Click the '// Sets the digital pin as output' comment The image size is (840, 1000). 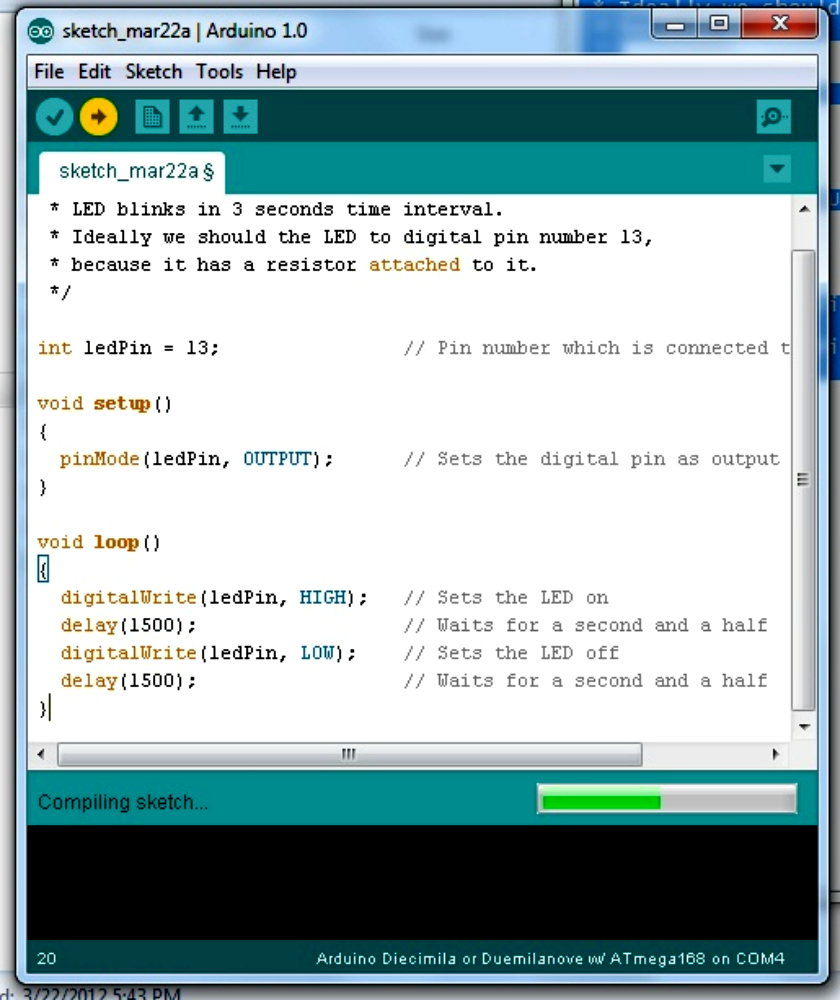[x=592, y=459]
